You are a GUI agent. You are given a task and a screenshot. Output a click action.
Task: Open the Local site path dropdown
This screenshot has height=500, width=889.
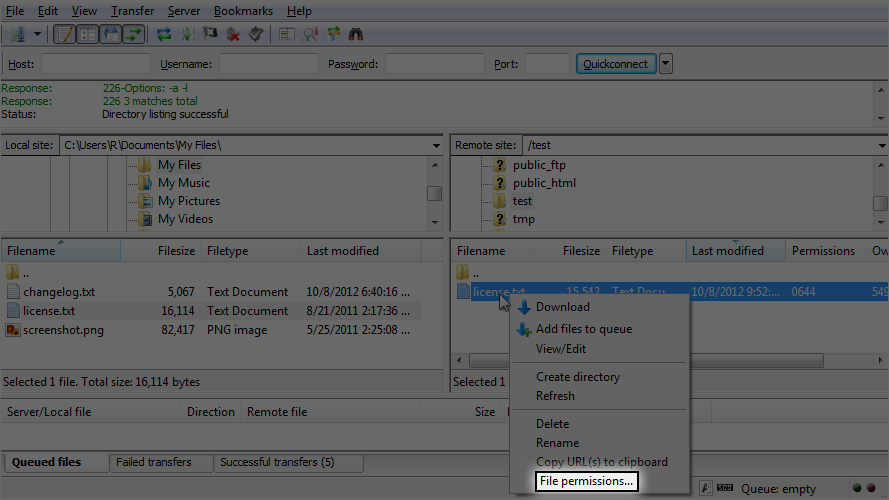click(x=436, y=145)
